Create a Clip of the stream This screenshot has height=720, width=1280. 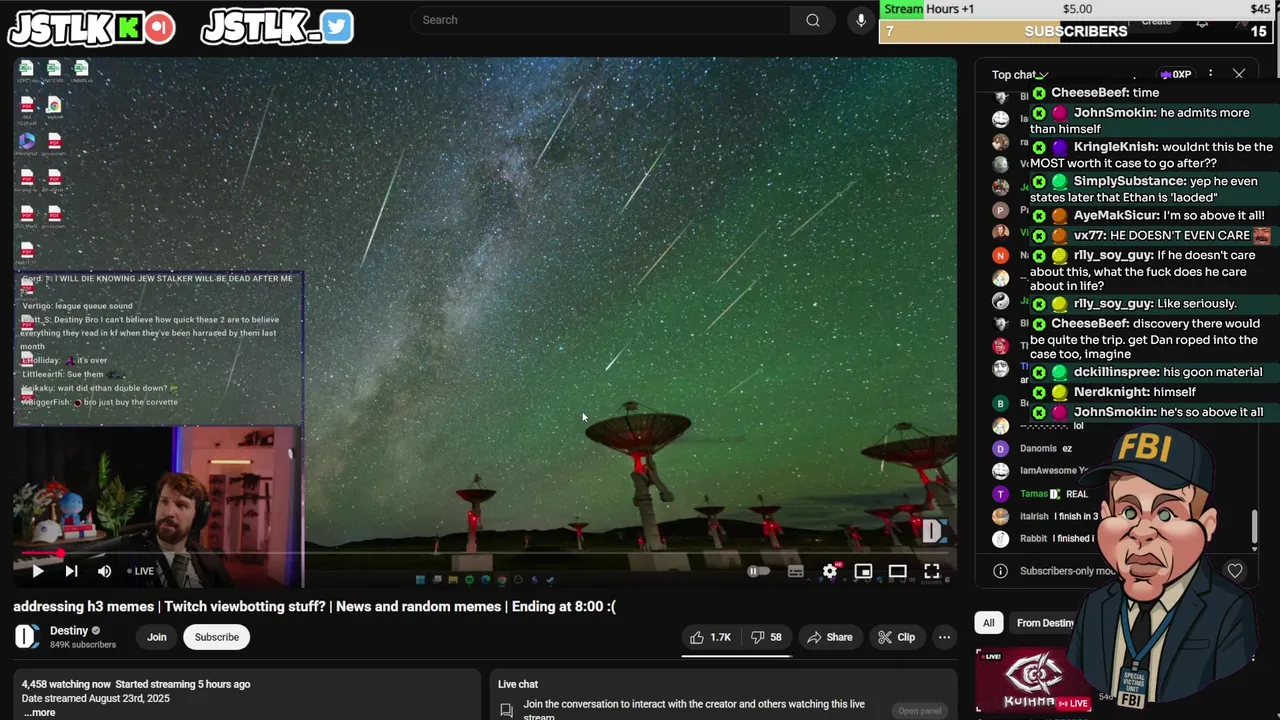point(896,637)
